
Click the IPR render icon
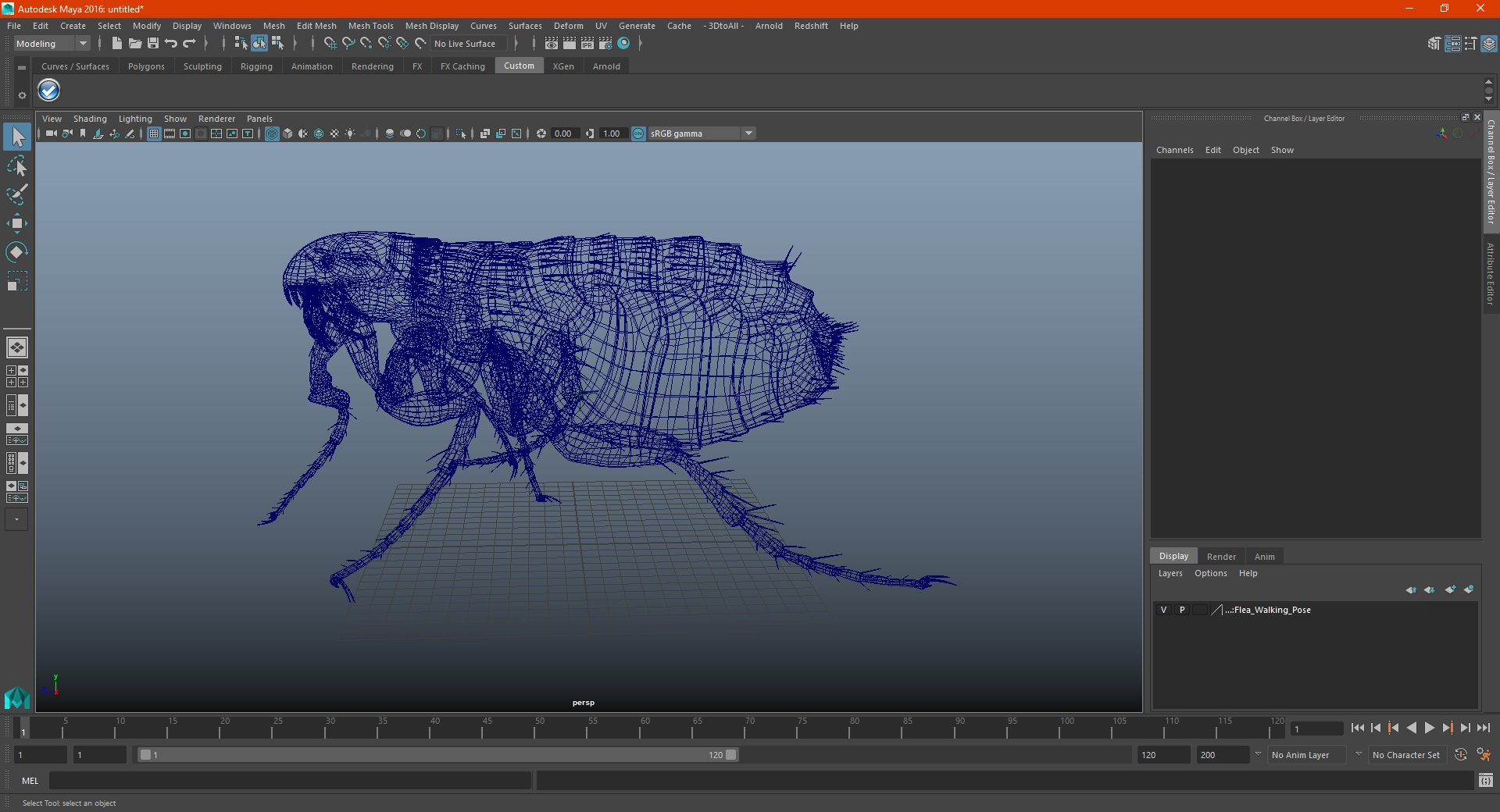click(x=587, y=44)
